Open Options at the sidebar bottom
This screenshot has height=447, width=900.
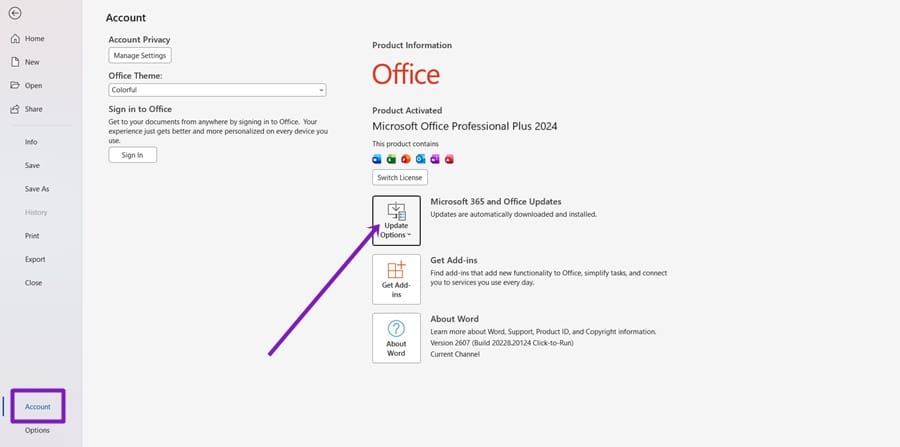(x=37, y=430)
